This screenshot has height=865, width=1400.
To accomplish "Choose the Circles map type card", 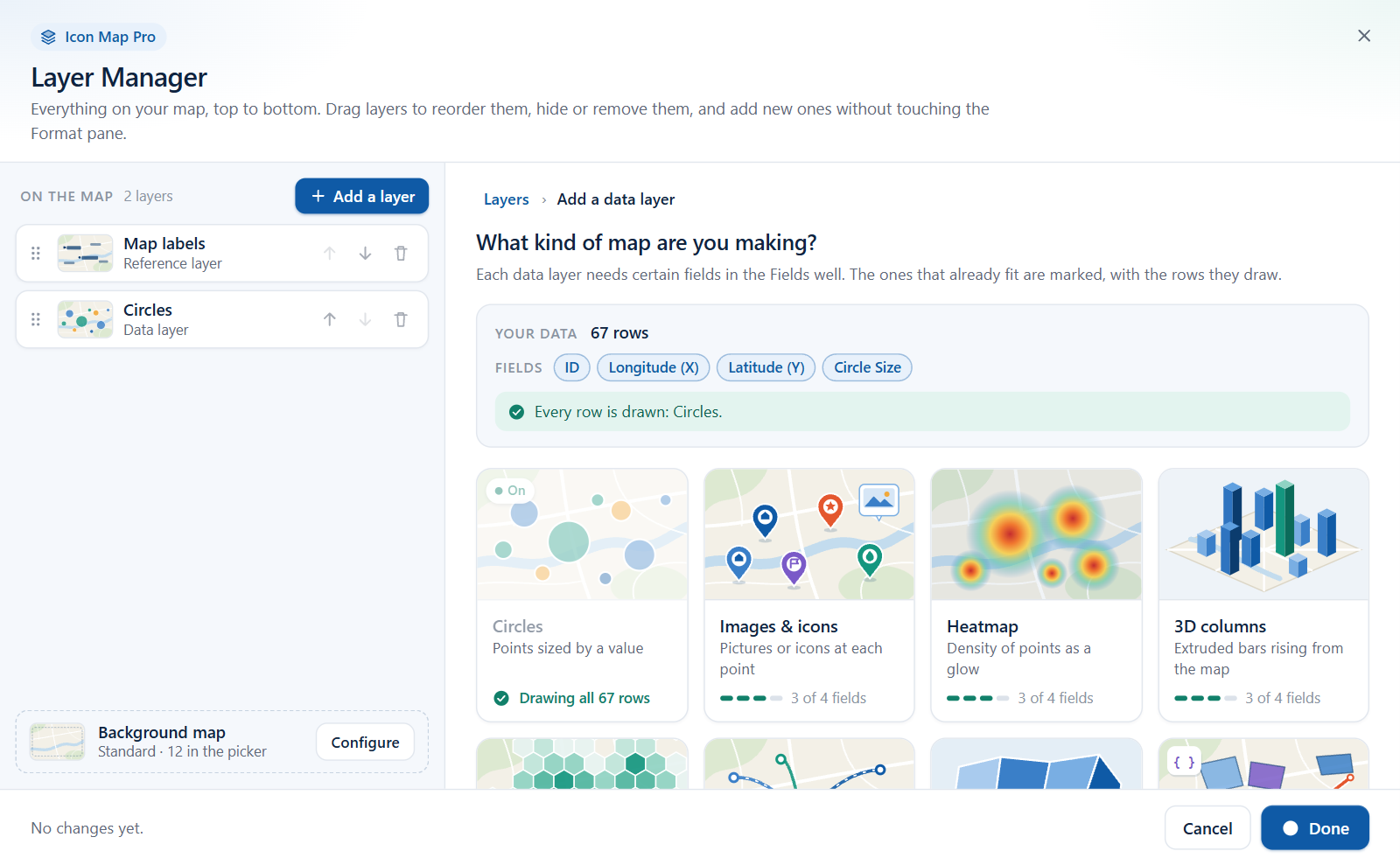I will [582, 595].
